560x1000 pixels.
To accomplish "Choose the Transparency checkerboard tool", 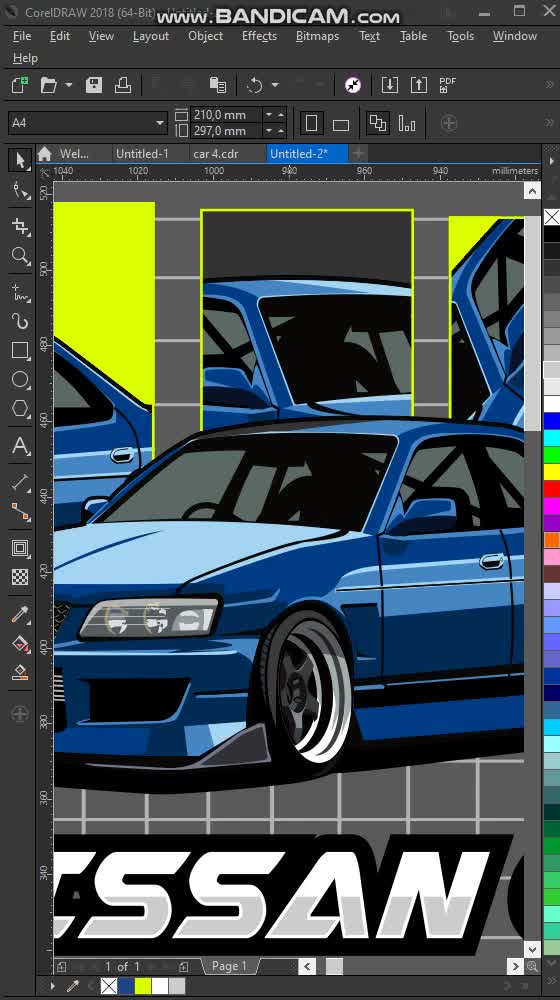I will [20, 577].
